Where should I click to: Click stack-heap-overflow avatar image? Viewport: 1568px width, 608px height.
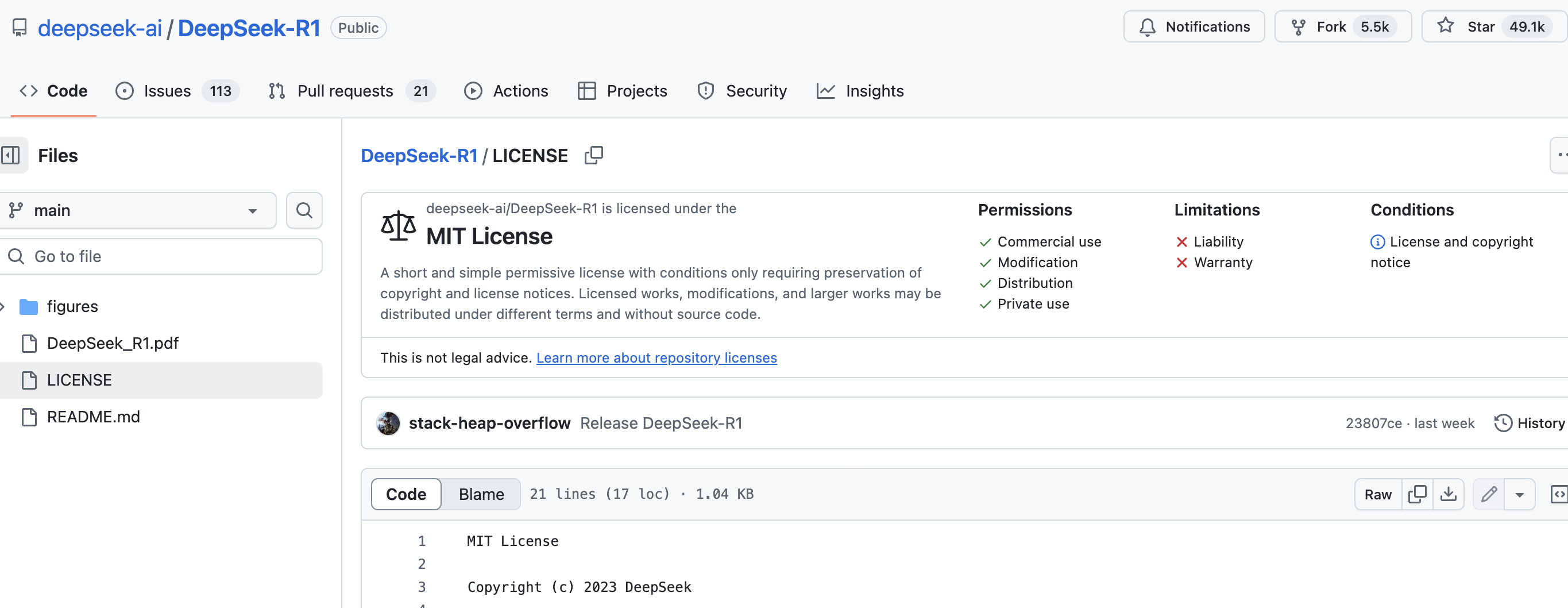(x=388, y=424)
